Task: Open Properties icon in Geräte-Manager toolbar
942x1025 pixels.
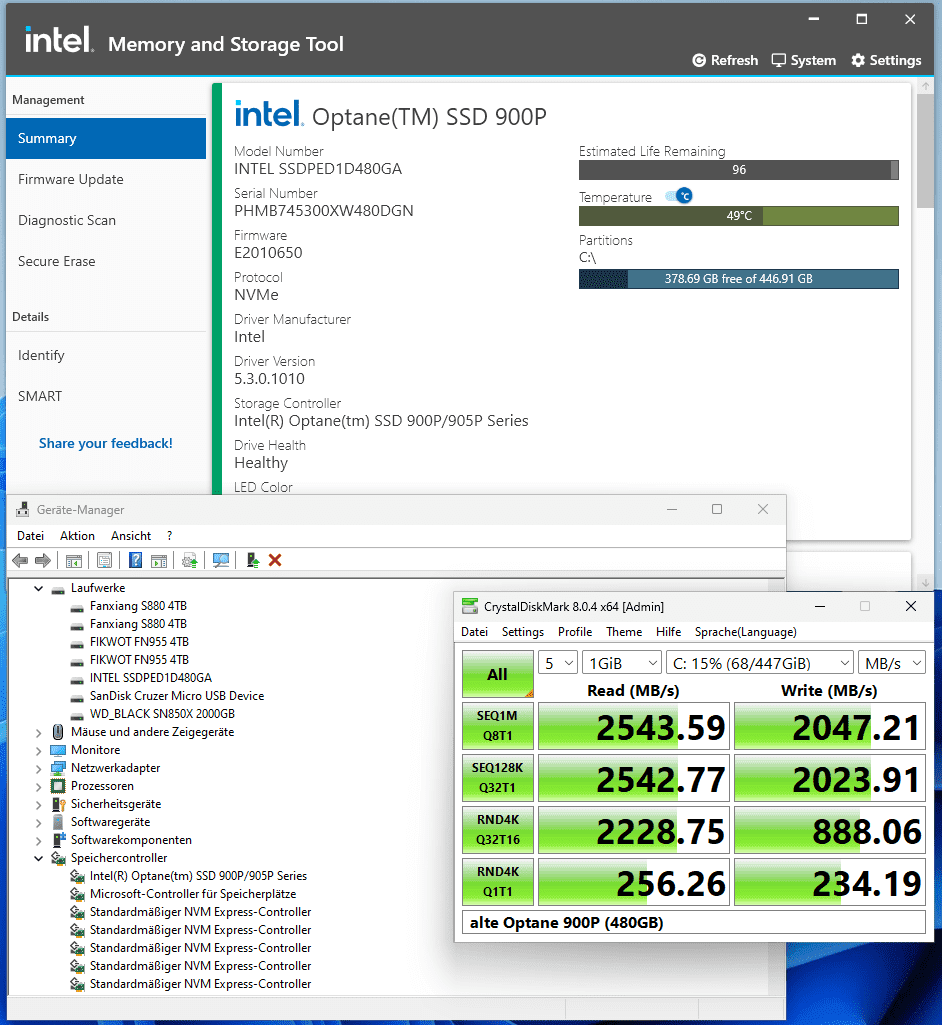Action: tap(105, 560)
